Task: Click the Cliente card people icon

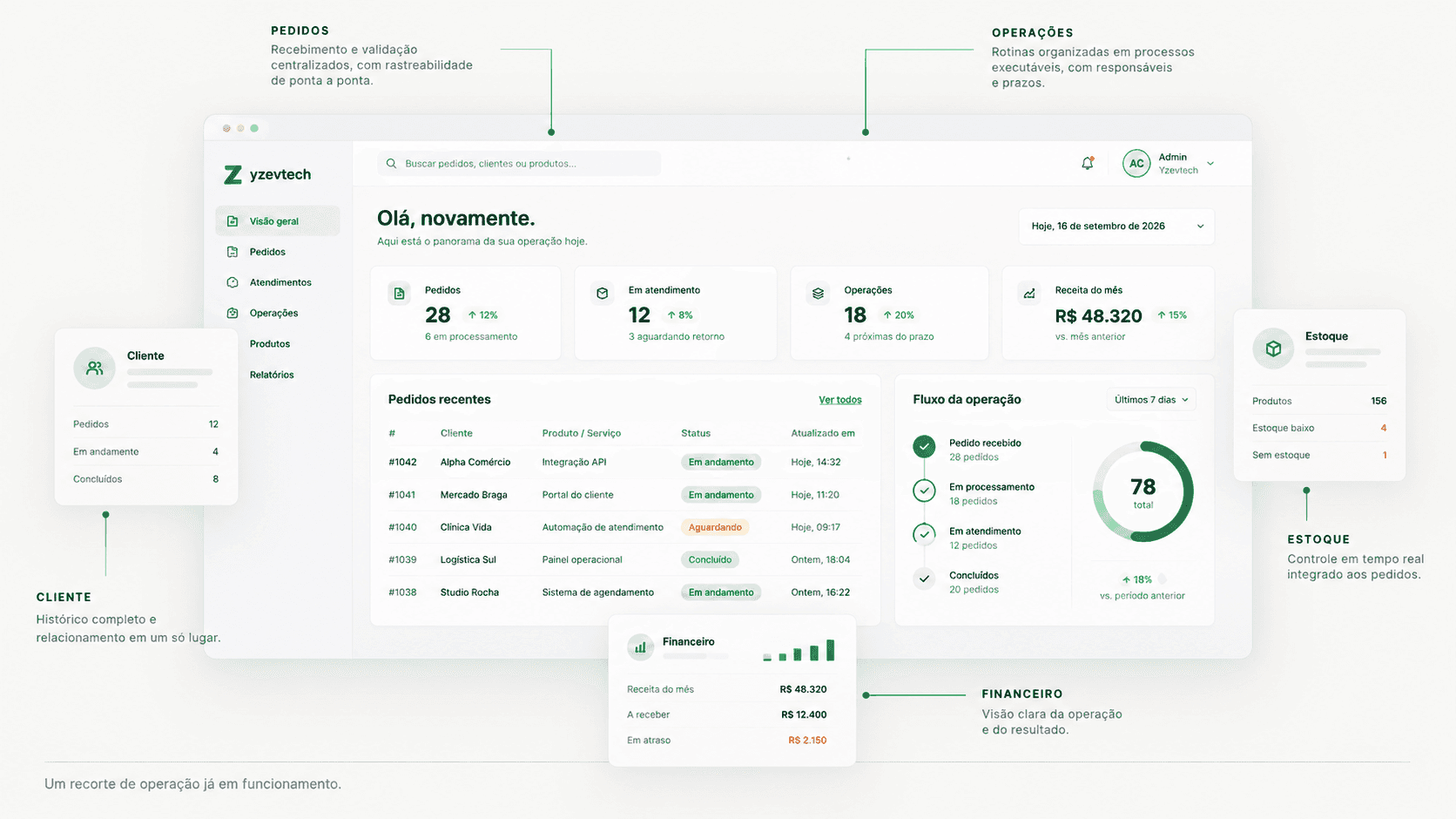Action: 95,368
